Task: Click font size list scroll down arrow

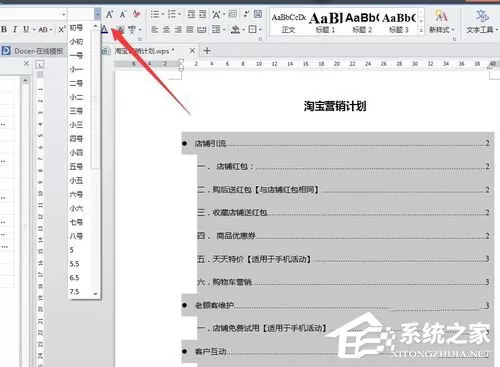Action: coord(96,294)
